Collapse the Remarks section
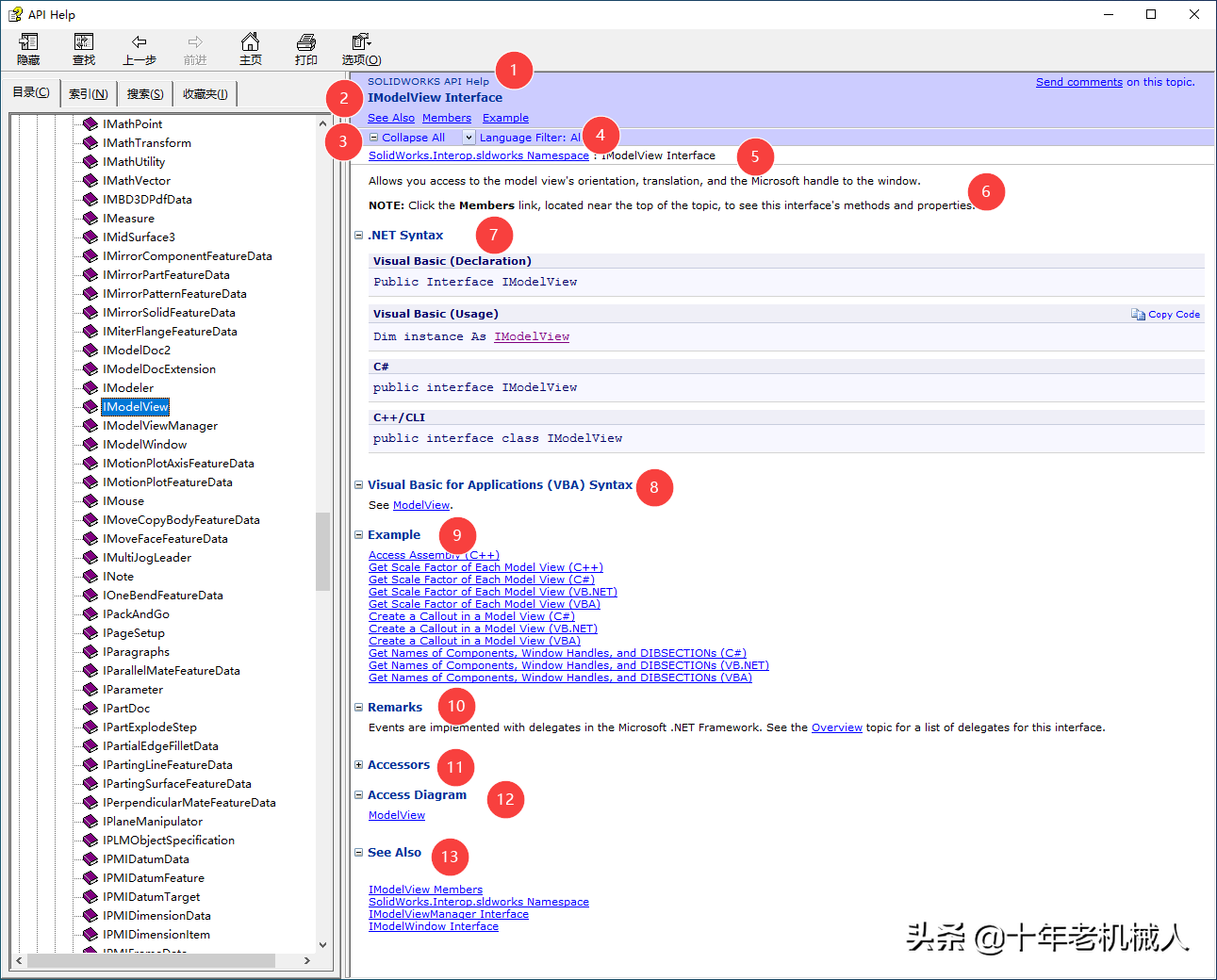Screen dimensions: 1217x980 (x=358, y=708)
